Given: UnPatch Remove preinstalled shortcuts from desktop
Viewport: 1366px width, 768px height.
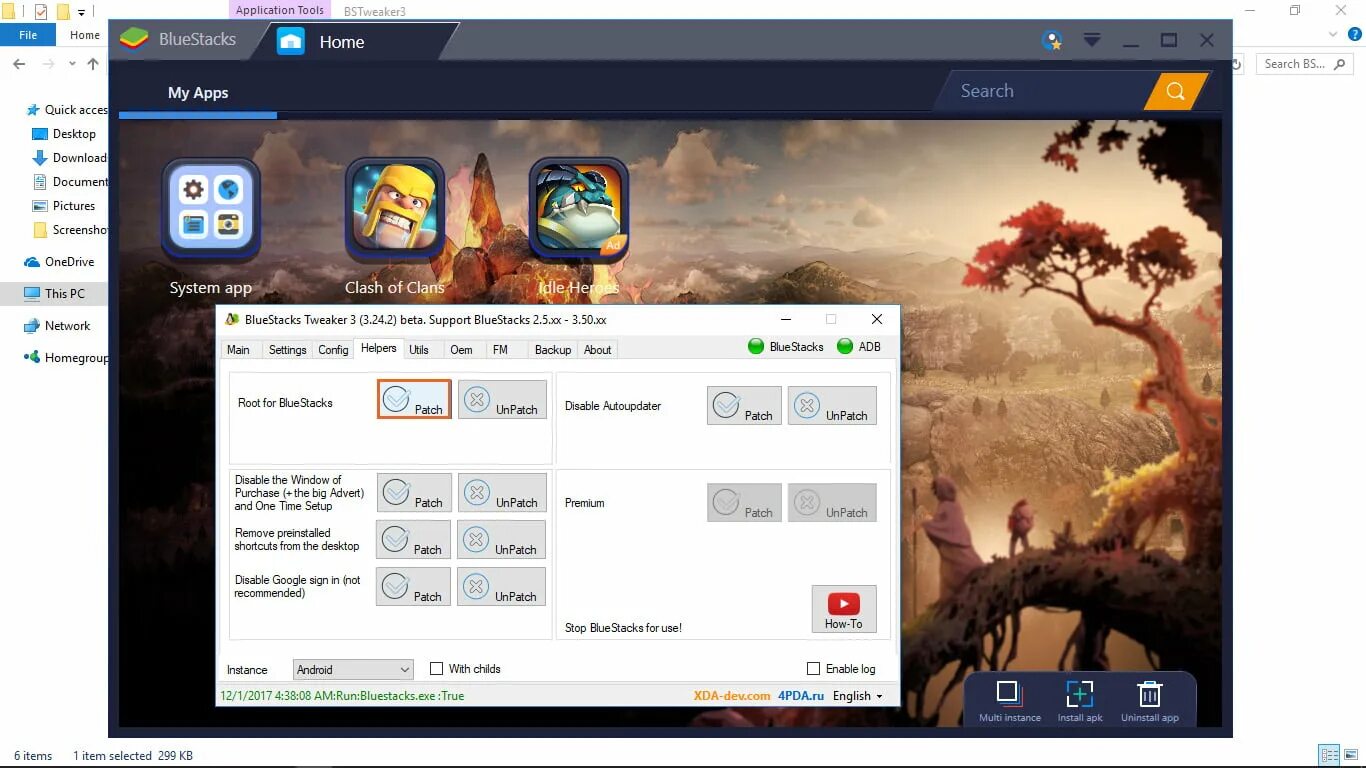Looking at the screenshot, I should [x=502, y=539].
